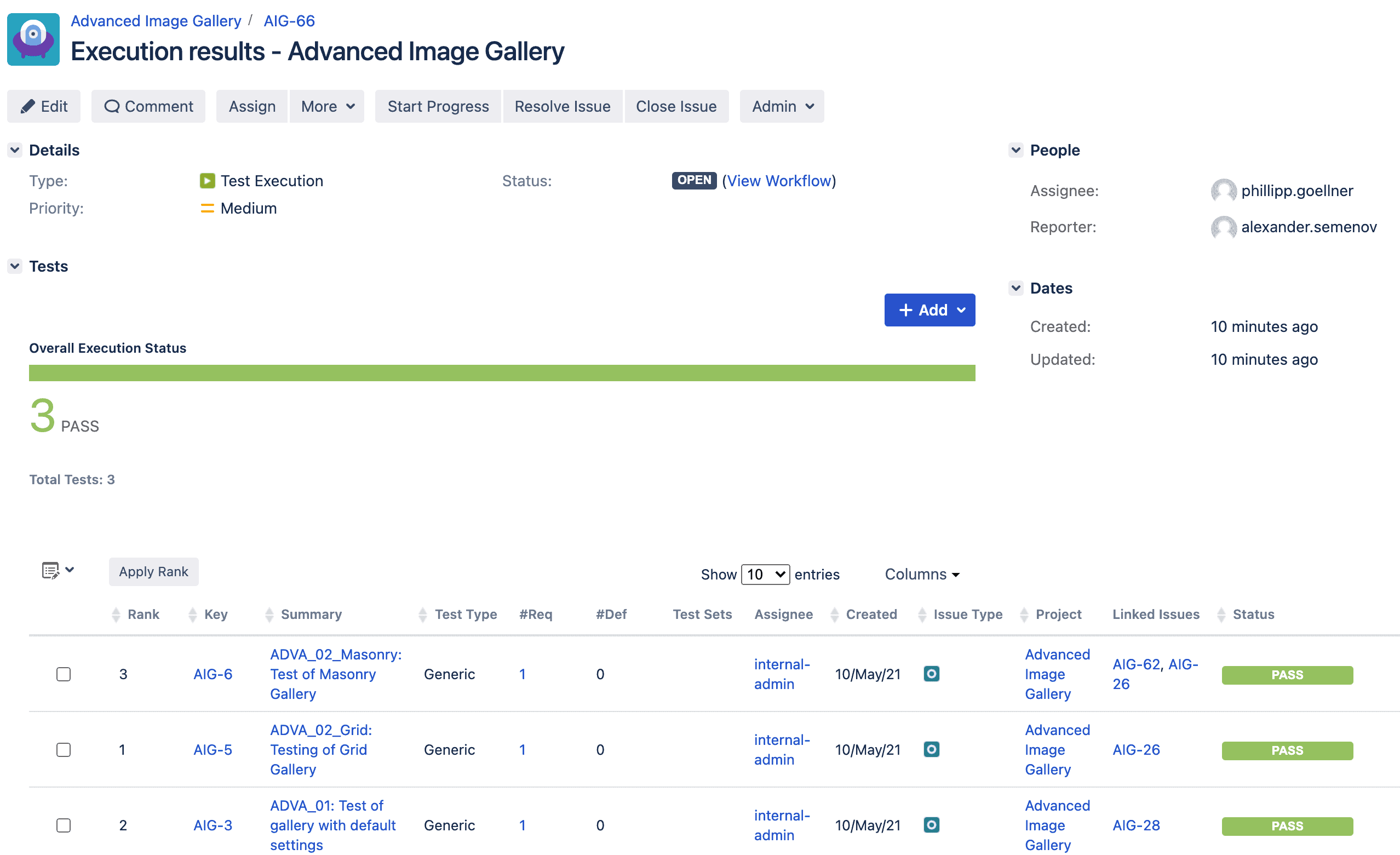Screen dimensions: 1400x855
Task: Click the green overall execution status bar
Action: coord(502,372)
